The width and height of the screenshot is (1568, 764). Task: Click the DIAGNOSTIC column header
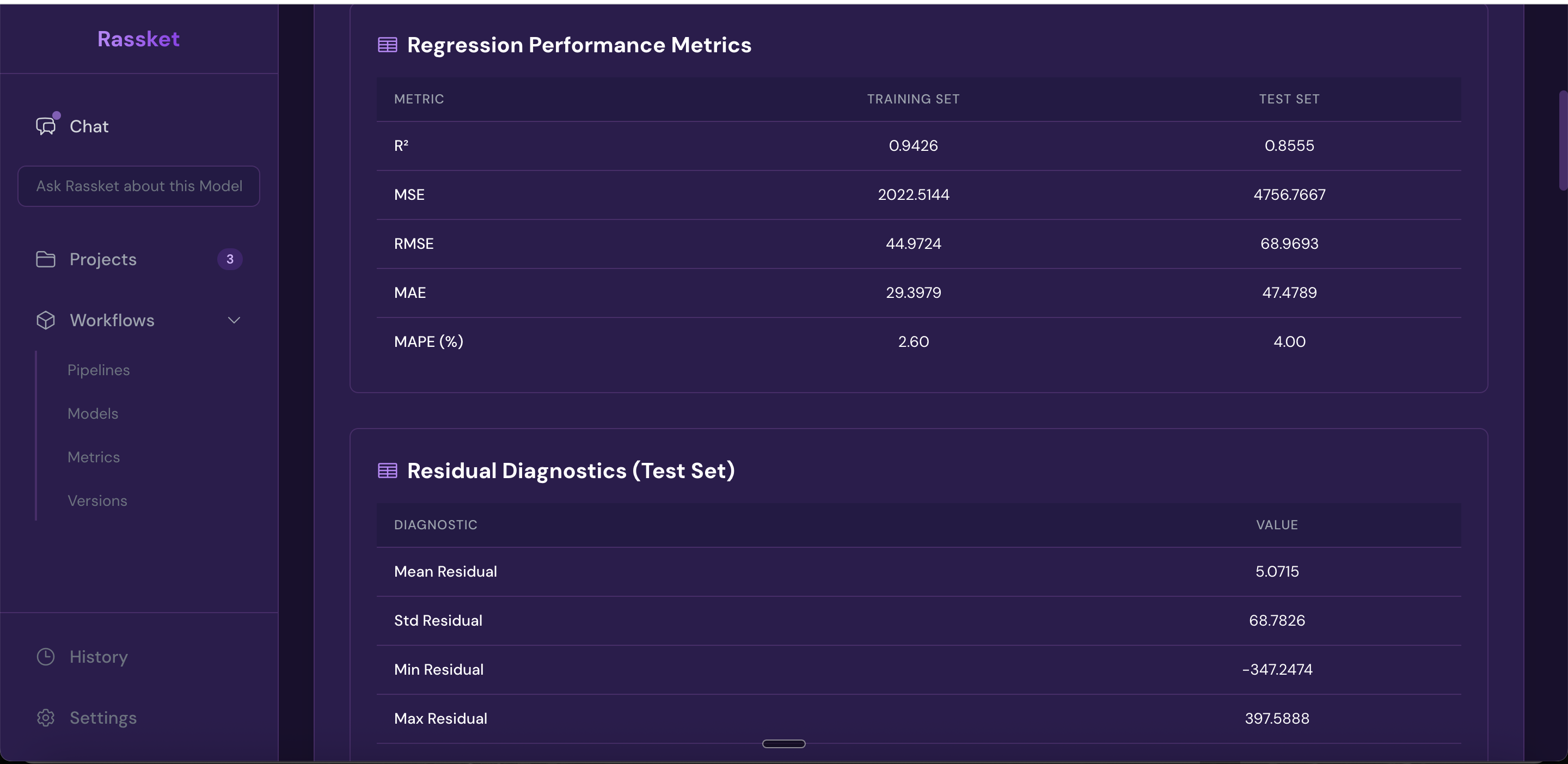tap(435, 524)
